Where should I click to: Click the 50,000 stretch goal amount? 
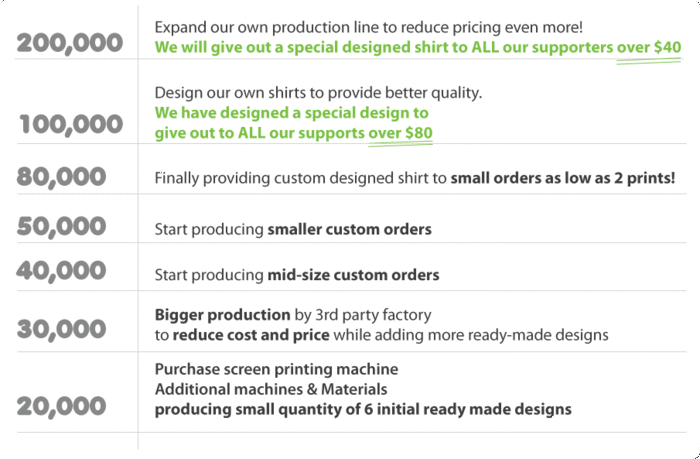pos(61,226)
